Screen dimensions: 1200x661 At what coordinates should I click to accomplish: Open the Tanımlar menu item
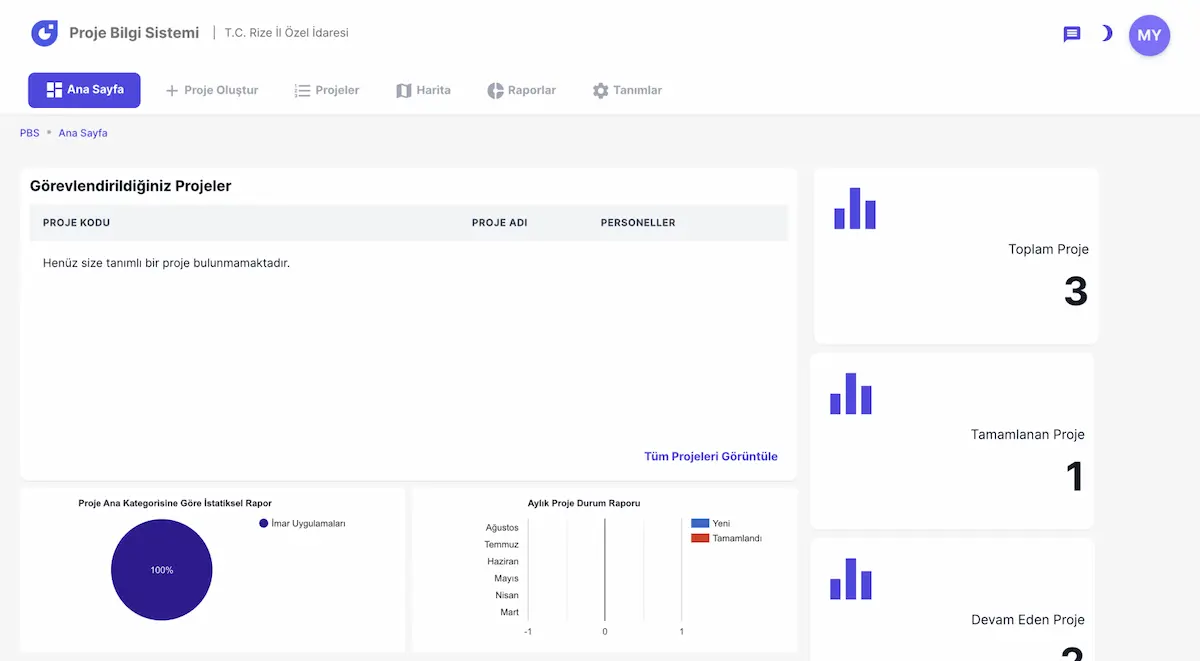point(627,90)
